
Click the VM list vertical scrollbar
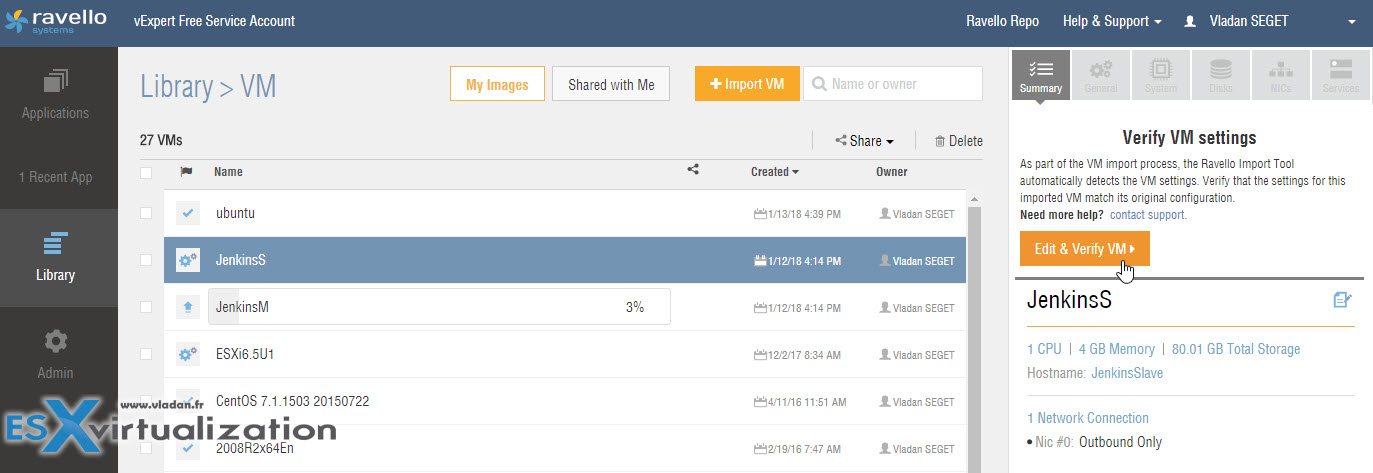974,340
